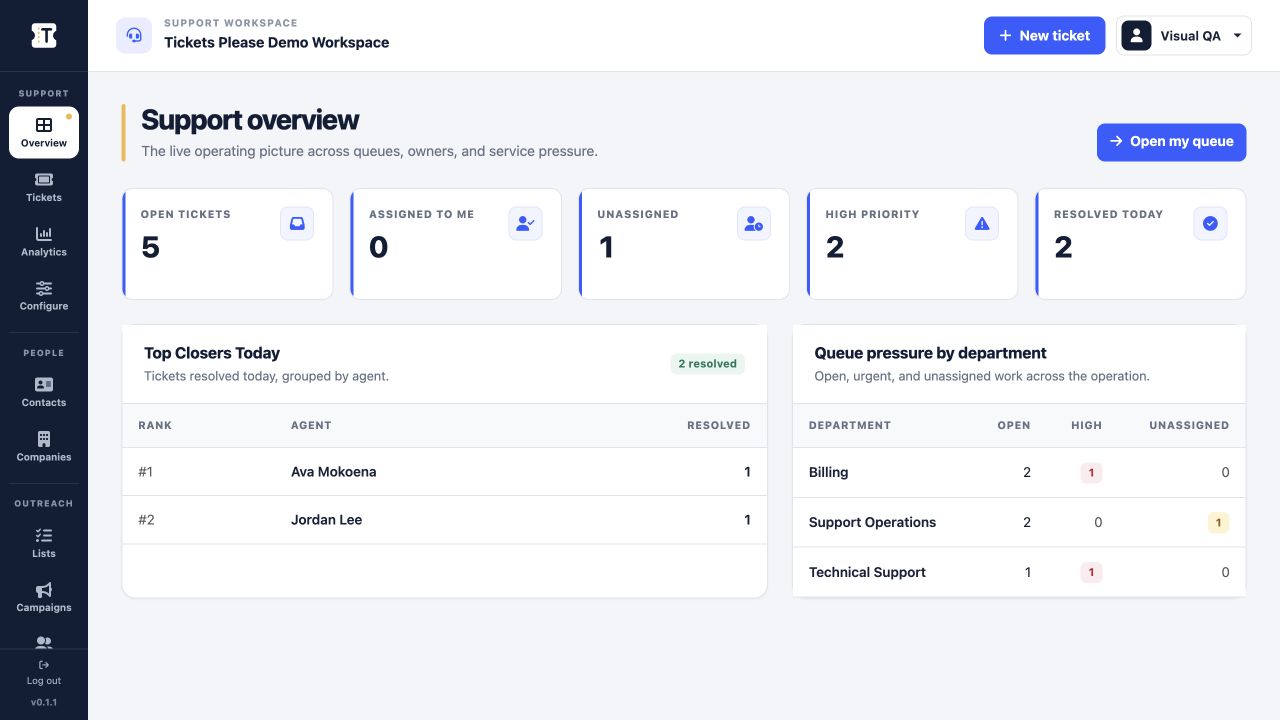Click Tickets Please Demo Workspace title
Viewport: 1280px width, 720px height.
(x=277, y=43)
